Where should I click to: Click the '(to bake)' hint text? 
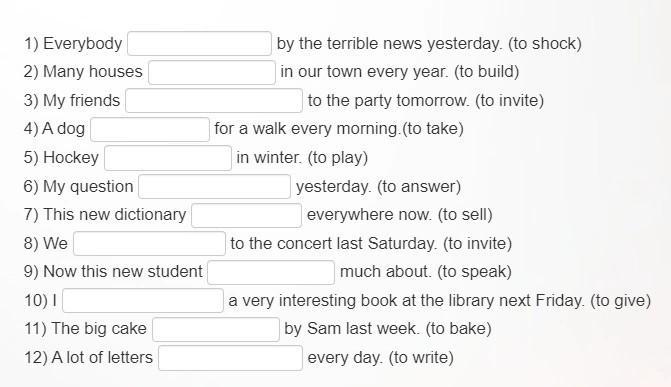tap(458, 329)
